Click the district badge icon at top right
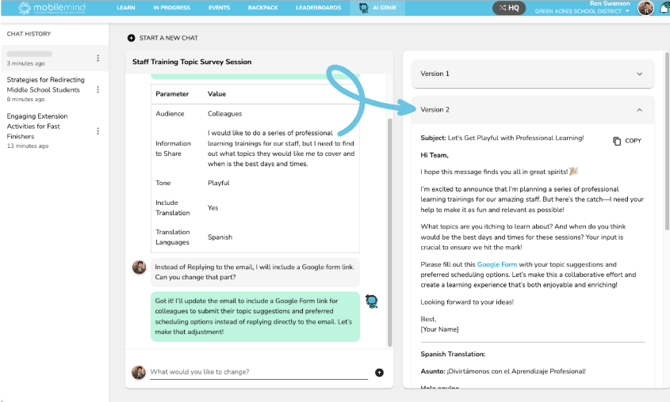The width and height of the screenshot is (670, 402). pyautogui.click(x=661, y=8)
